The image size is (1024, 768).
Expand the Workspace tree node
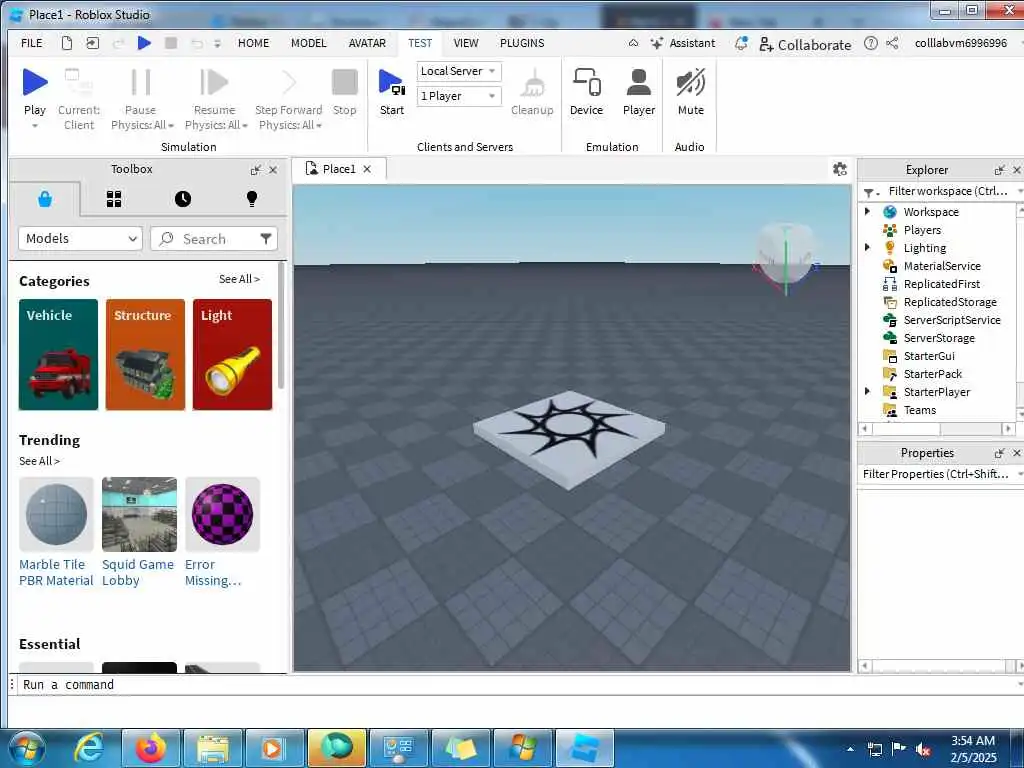point(867,211)
